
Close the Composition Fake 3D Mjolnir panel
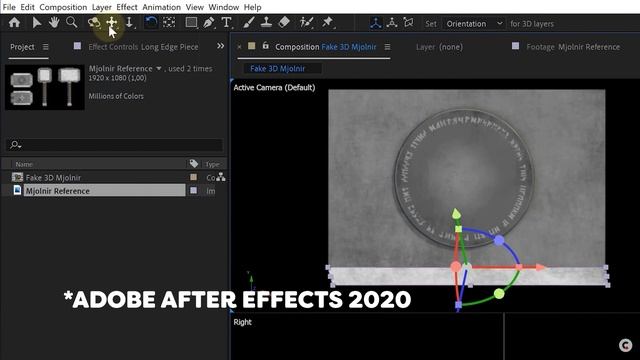[x=239, y=47]
